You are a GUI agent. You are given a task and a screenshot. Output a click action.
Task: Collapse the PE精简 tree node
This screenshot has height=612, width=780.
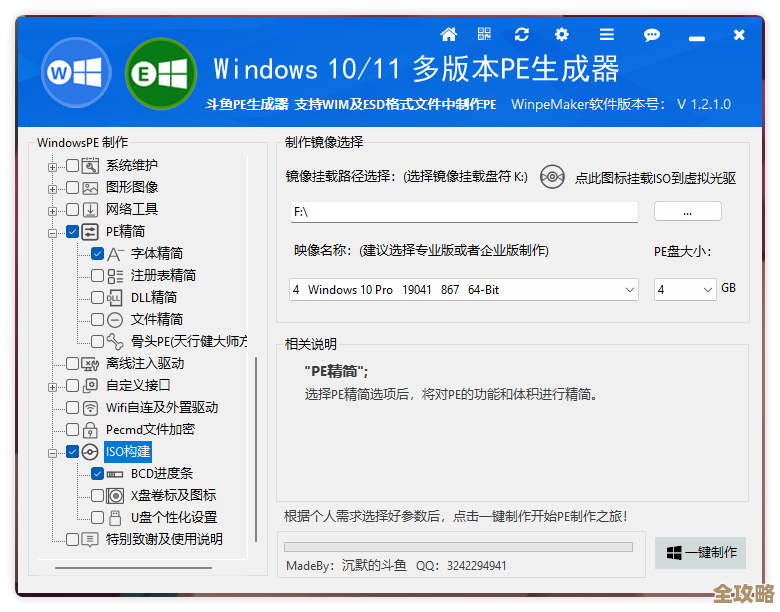pyautogui.click(x=52, y=233)
